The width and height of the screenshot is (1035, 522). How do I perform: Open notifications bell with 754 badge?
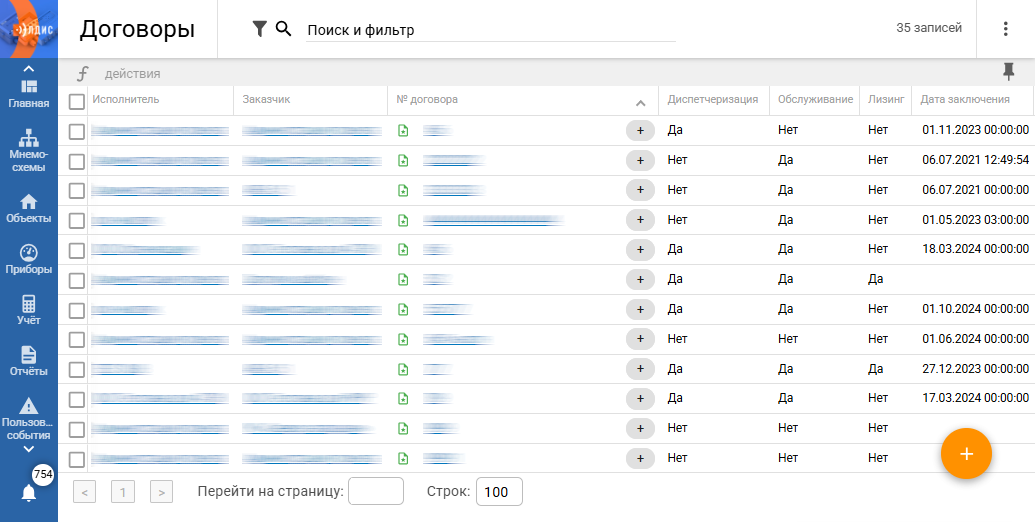coord(29,492)
